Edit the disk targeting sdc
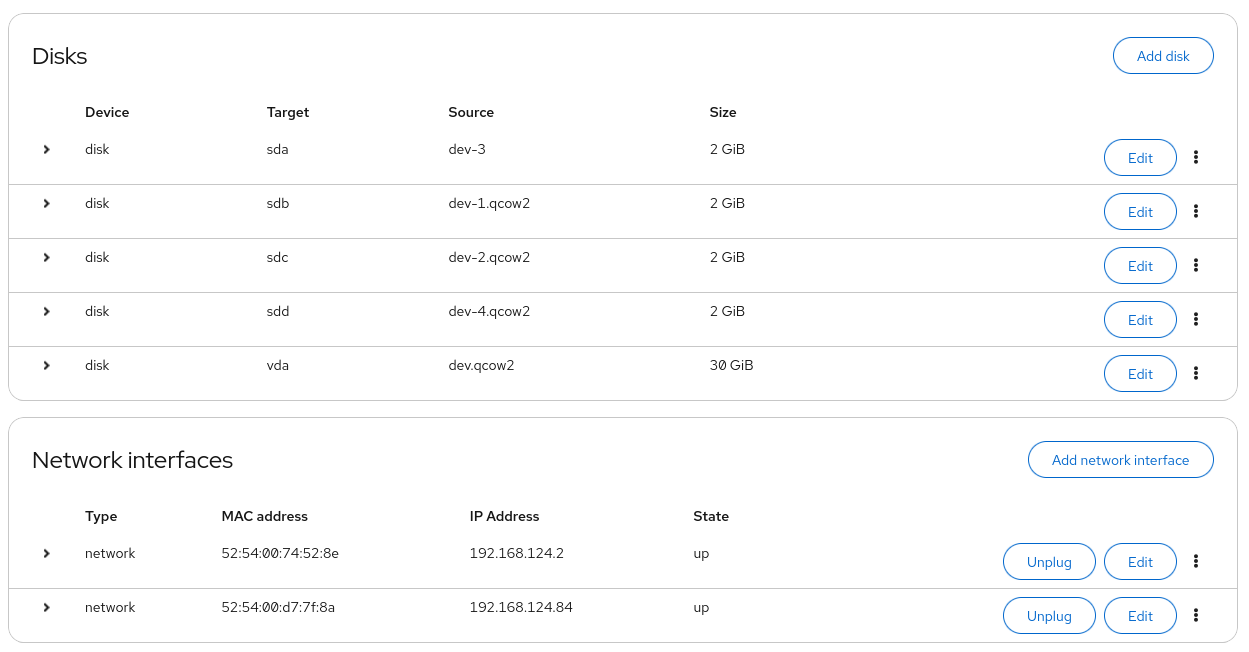The width and height of the screenshot is (1249, 652). click(1140, 265)
